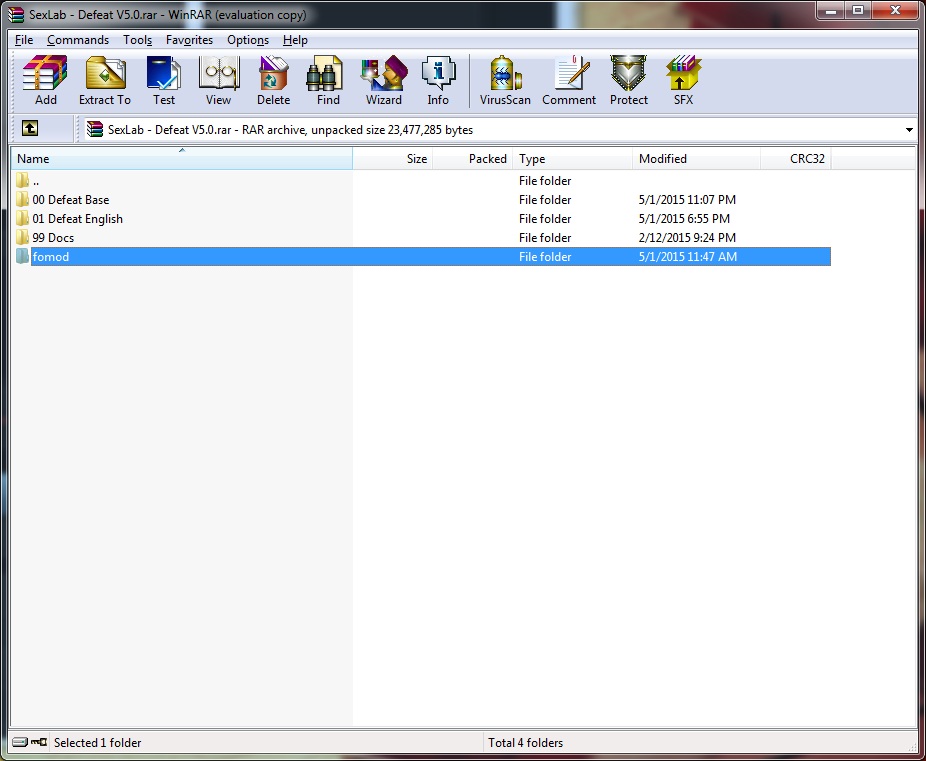
Task: Select the 99 Docs folder icon
Action: tap(22, 237)
